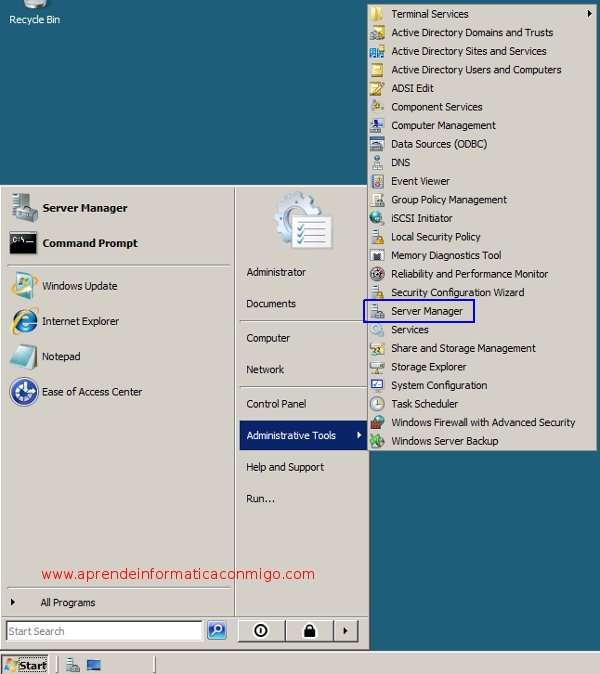Open Recycle Bin on desktop

(x=35, y=13)
